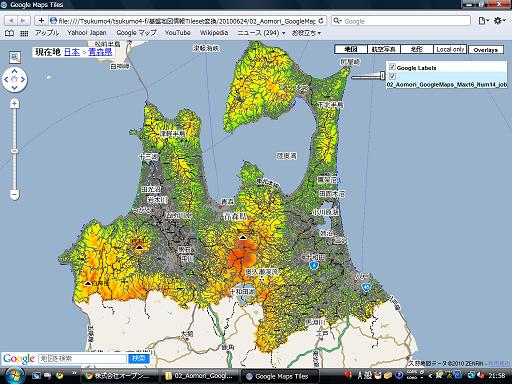The image size is (512, 384).
Task: Add bookmark with the plus button
Action: (41, 21)
